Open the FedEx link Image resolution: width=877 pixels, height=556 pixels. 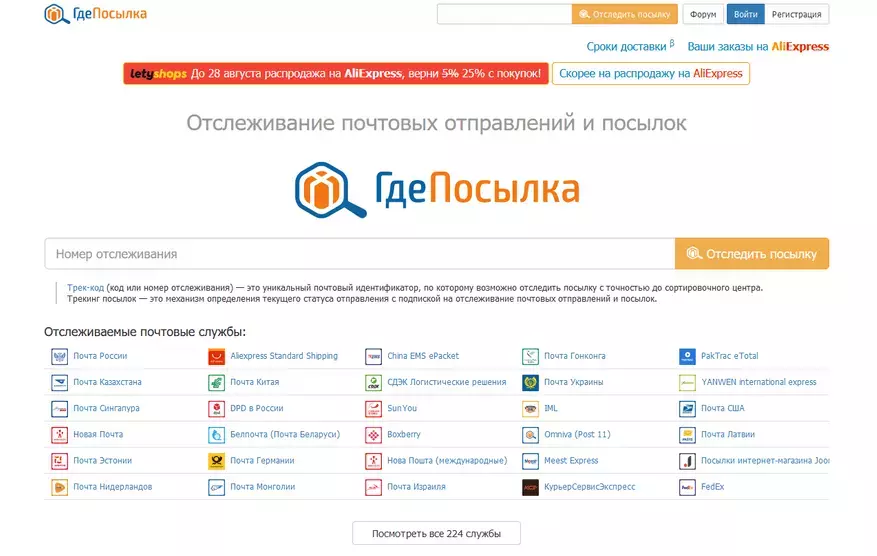pyautogui.click(x=713, y=487)
